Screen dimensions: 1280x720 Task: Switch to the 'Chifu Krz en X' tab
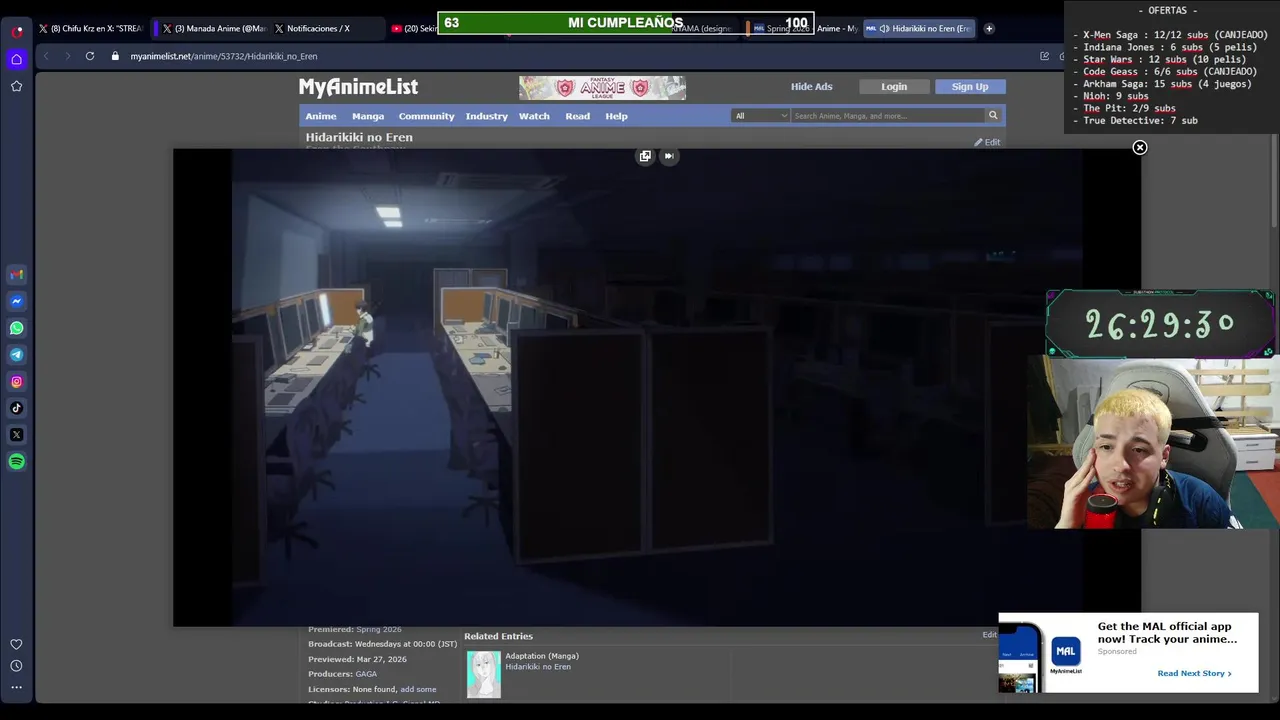[90, 28]
